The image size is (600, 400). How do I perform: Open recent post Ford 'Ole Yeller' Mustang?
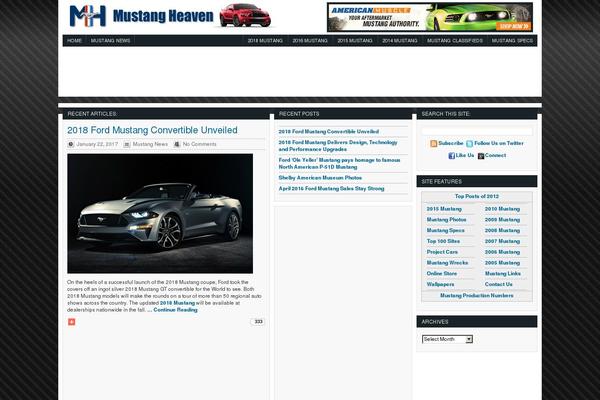(x=339, y=163)
